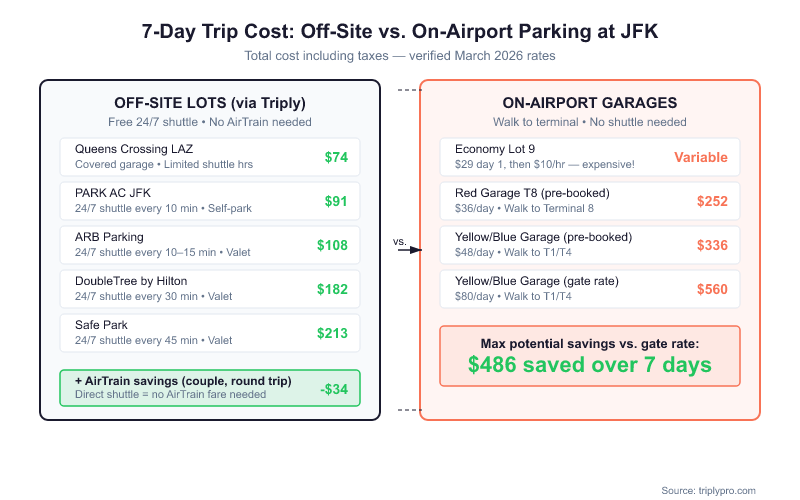
Task: Click the ON-AIRPORT GARAGES heading
Action: [x=590, y=102]
